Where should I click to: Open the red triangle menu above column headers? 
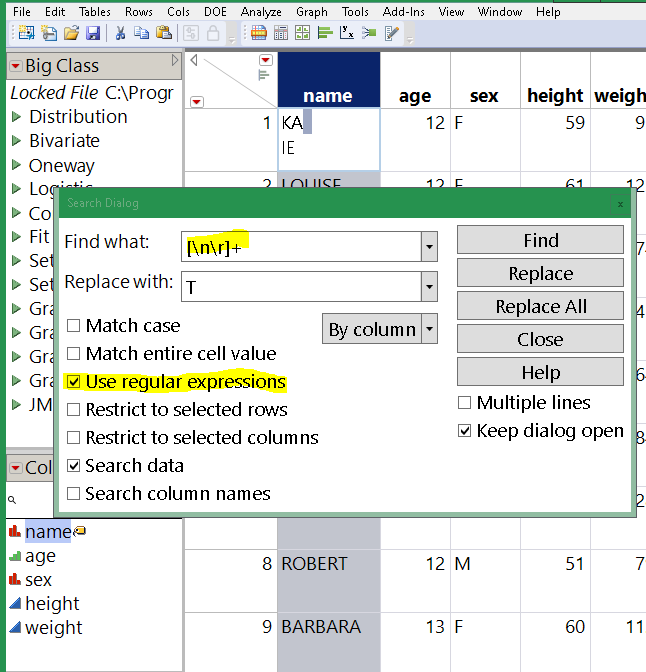266,60
